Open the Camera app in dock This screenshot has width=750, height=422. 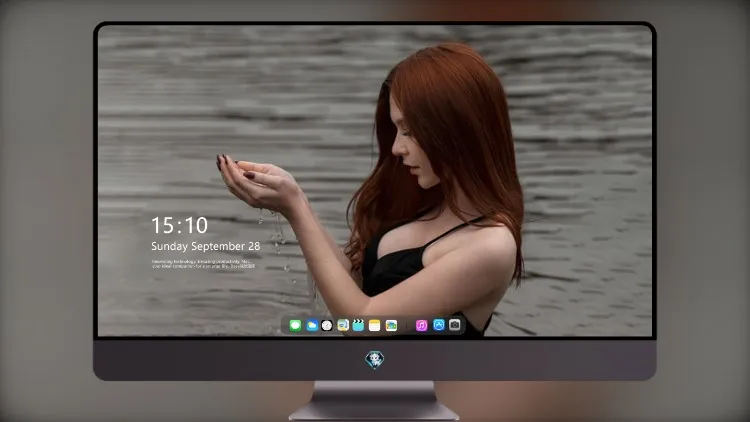(455, 325)
